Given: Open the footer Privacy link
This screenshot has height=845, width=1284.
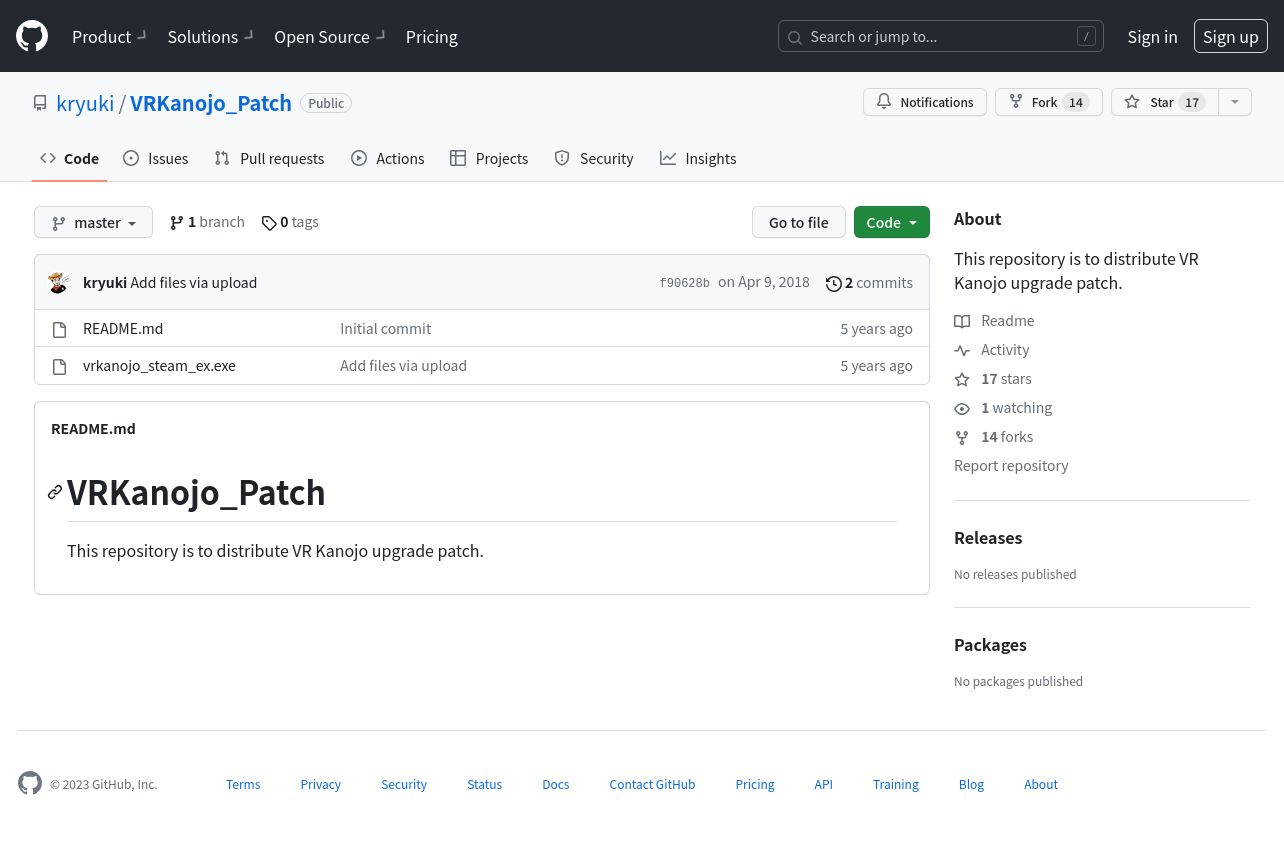Looking at the screenshot, I should tap(321, 784).
